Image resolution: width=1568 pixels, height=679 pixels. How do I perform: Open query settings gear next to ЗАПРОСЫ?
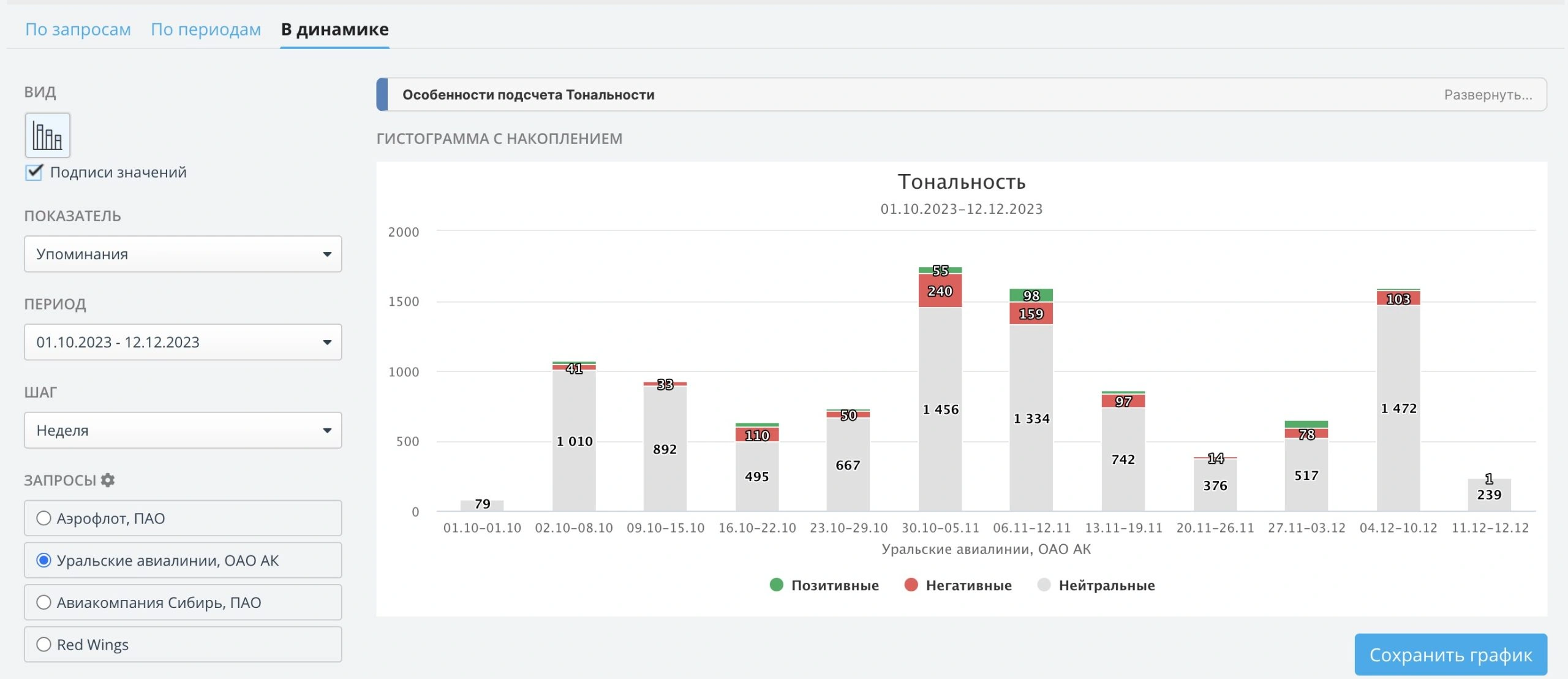[108, 480]
